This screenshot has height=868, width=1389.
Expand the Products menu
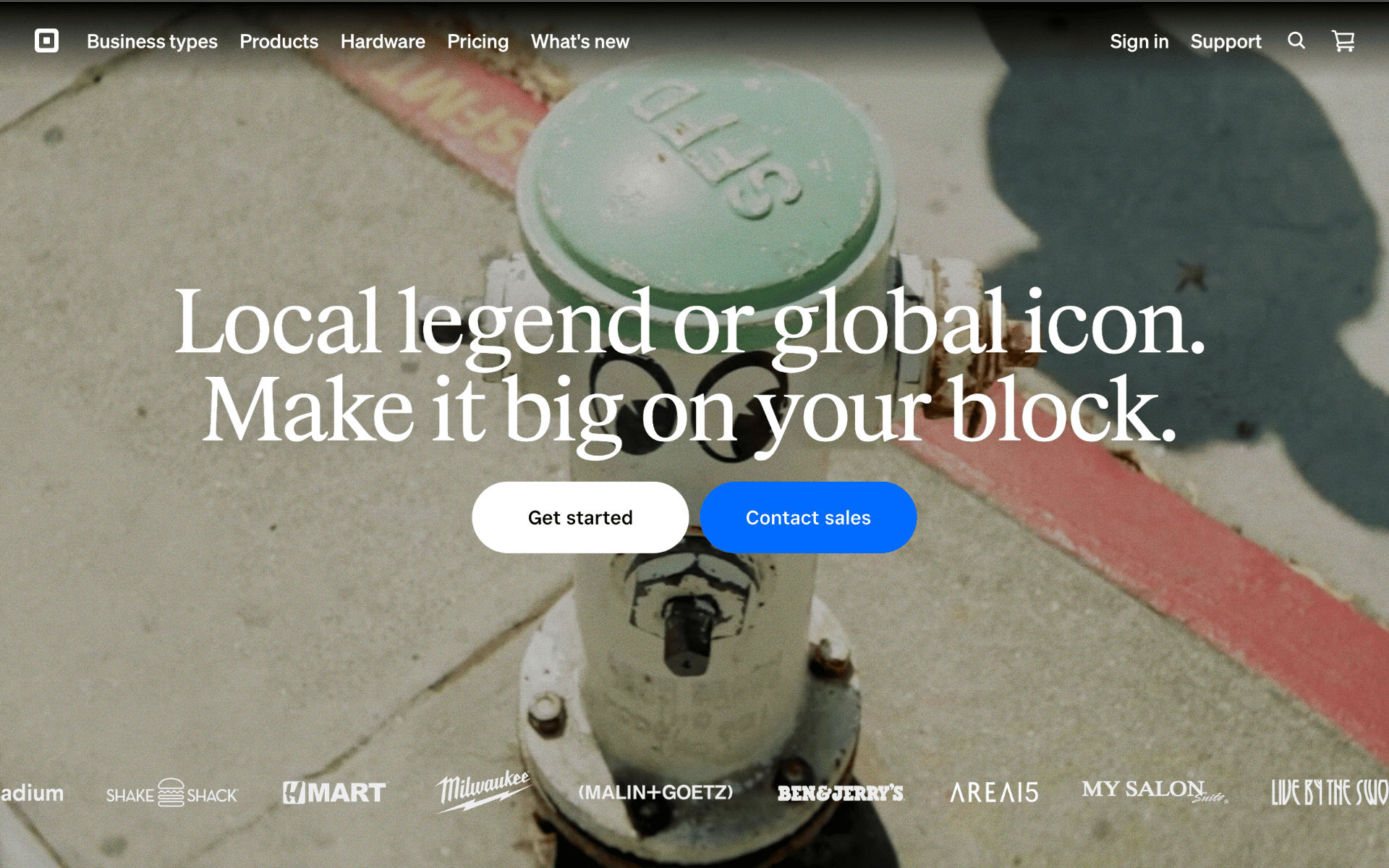coord(279,41)
